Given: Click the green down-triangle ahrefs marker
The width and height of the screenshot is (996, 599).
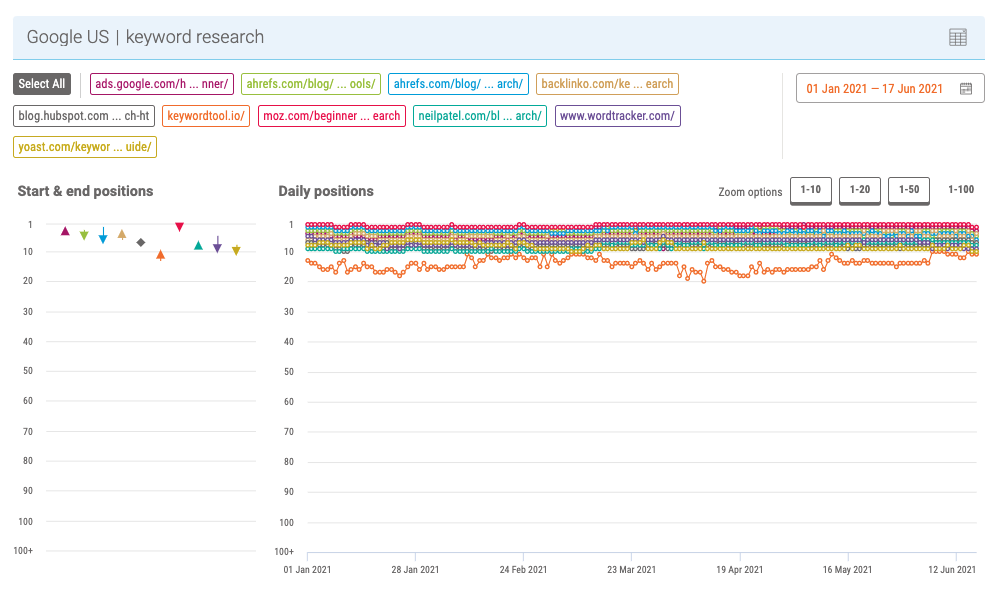Looking at the screenshot, I should point(84,236).
